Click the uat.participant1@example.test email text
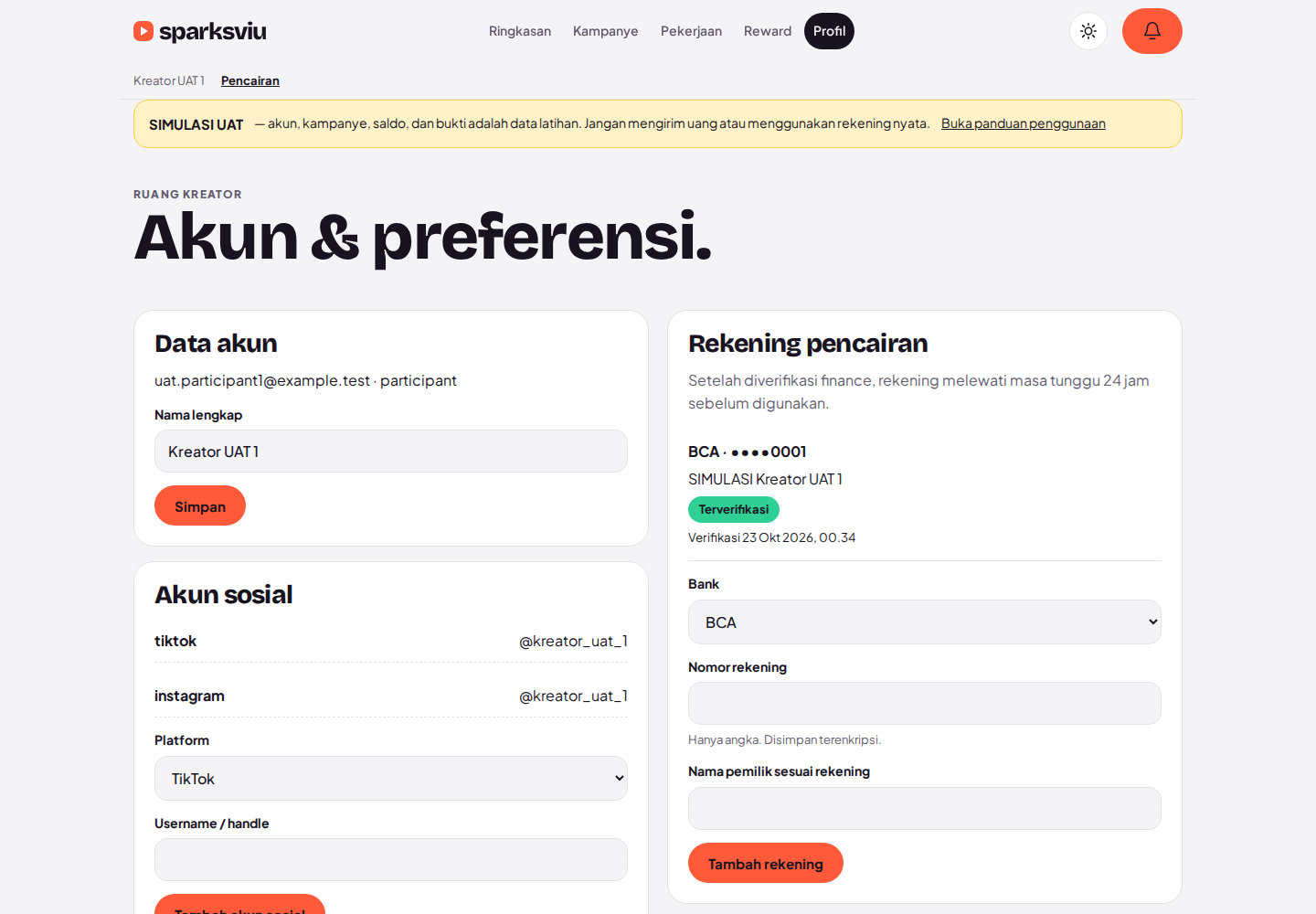 point(262,380)
